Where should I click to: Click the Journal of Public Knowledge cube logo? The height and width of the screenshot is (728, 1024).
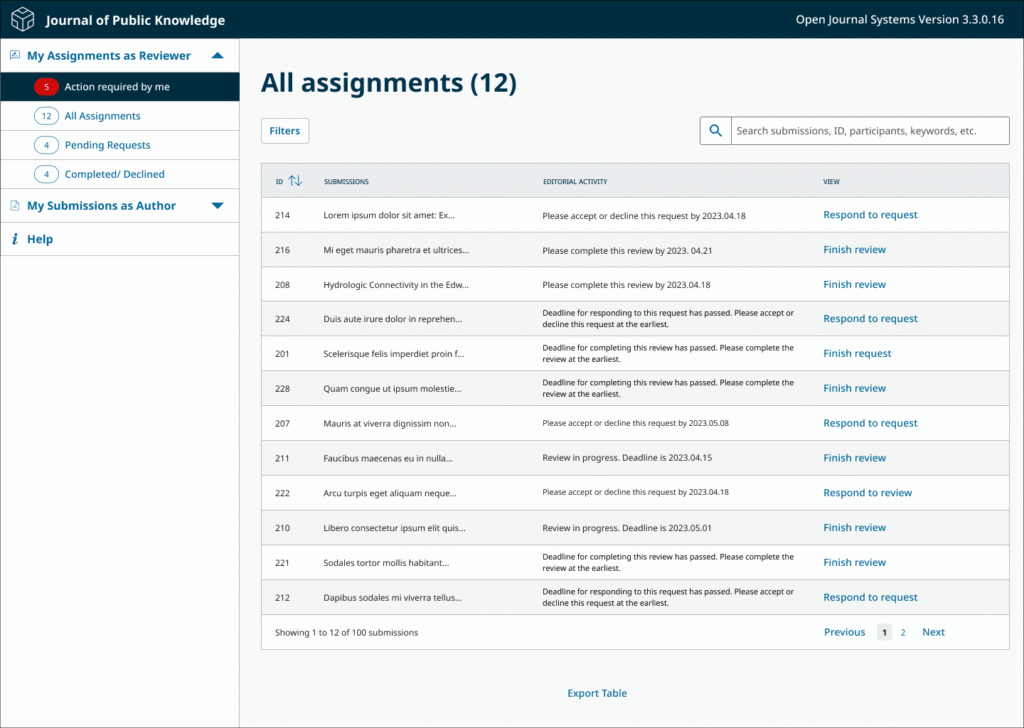22,19
